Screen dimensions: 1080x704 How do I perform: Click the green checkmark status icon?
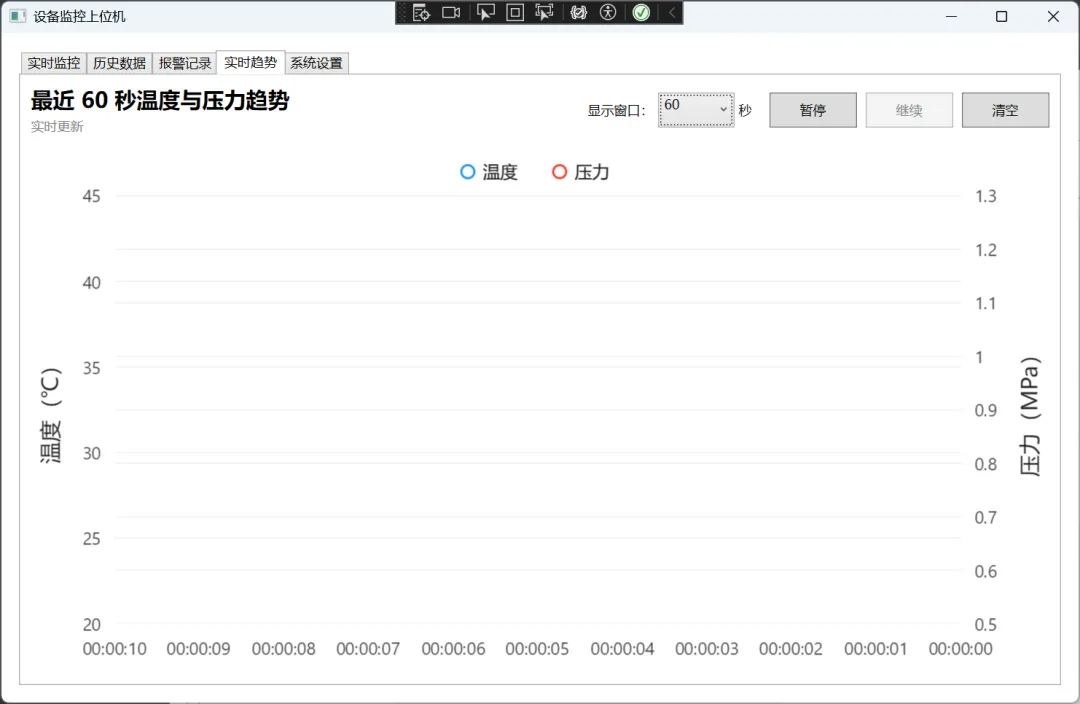pos(641,12)
